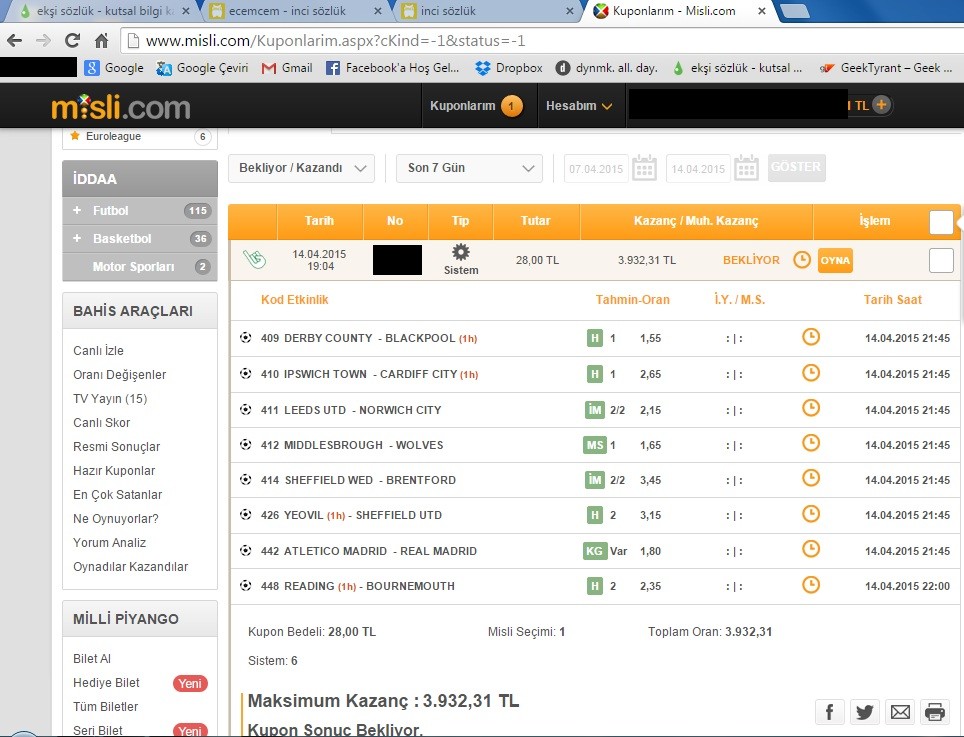
Task: Select Motor Sporları in the İDDAA menu
Action: coord(140,266)
